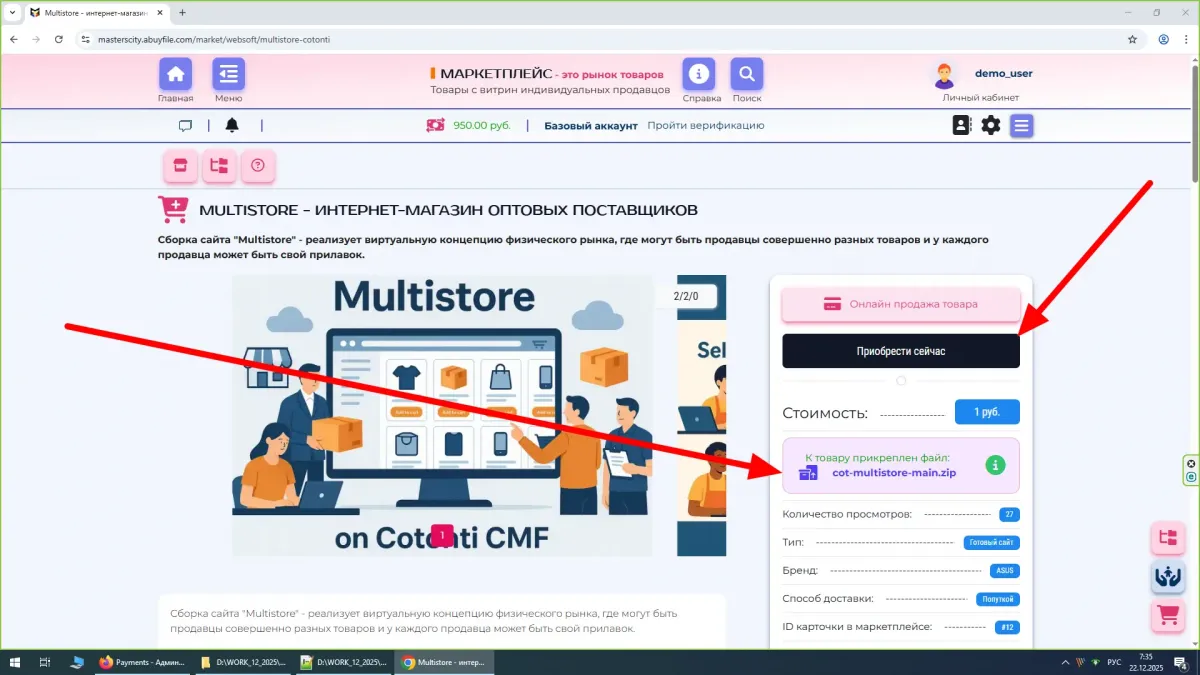This screenshot has height=675, width=1200.
Task: Open Task View on taskbar
Action: point(45,662)
